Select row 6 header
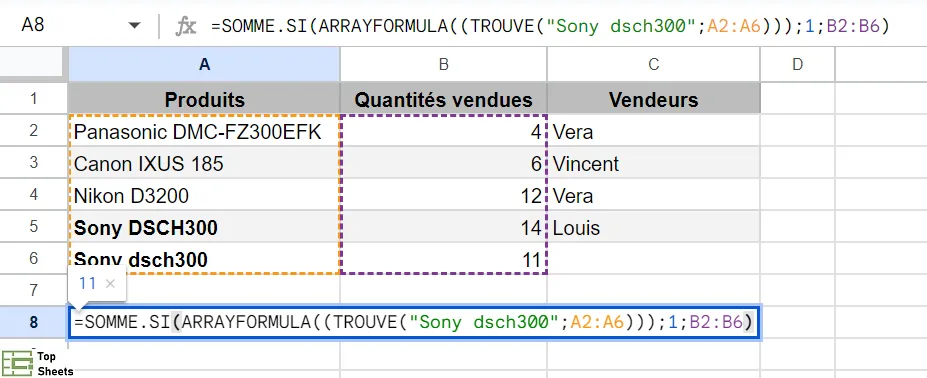This screenshot has width=927, height=378. point(34,259)
